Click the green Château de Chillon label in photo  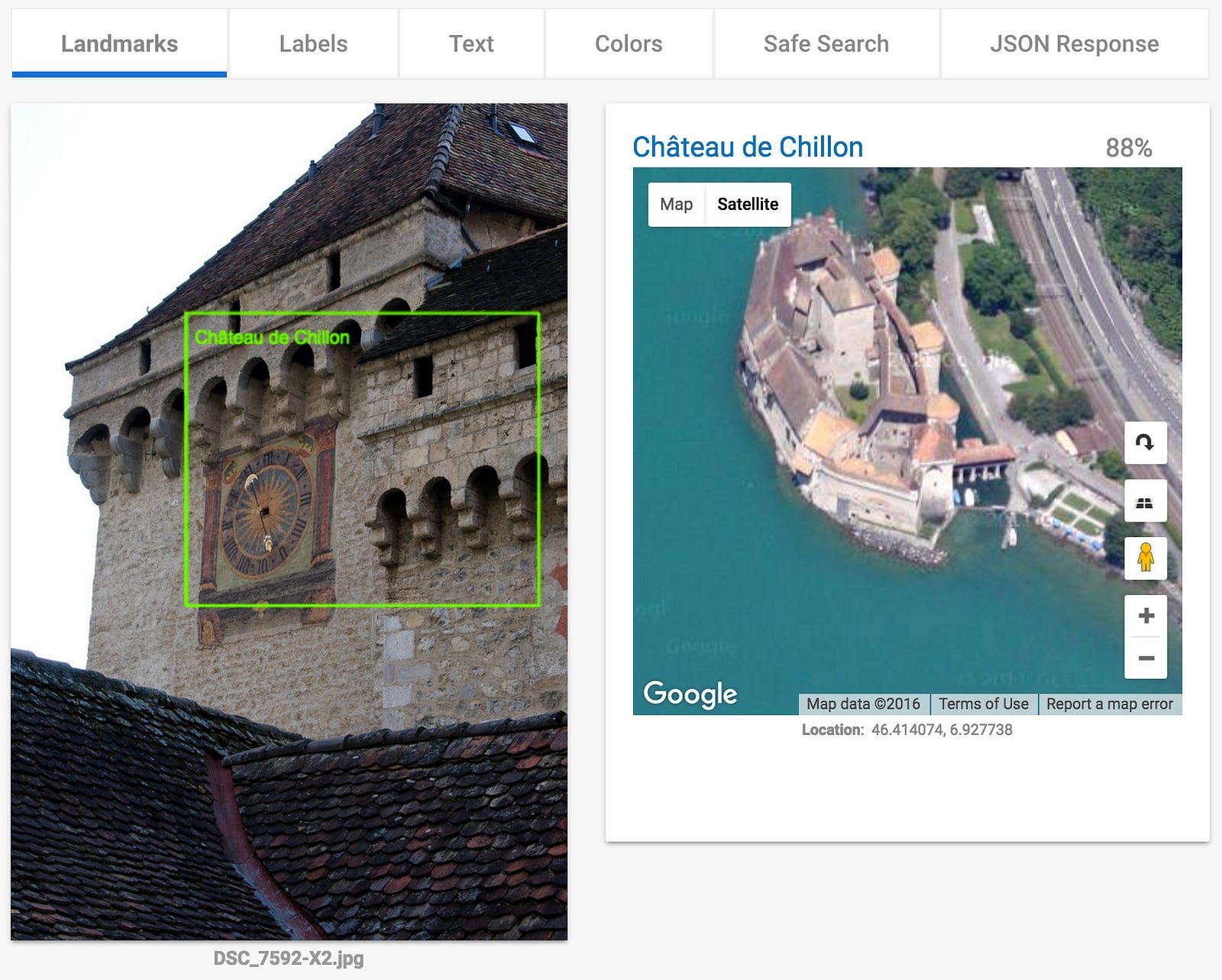click(272, 337)
